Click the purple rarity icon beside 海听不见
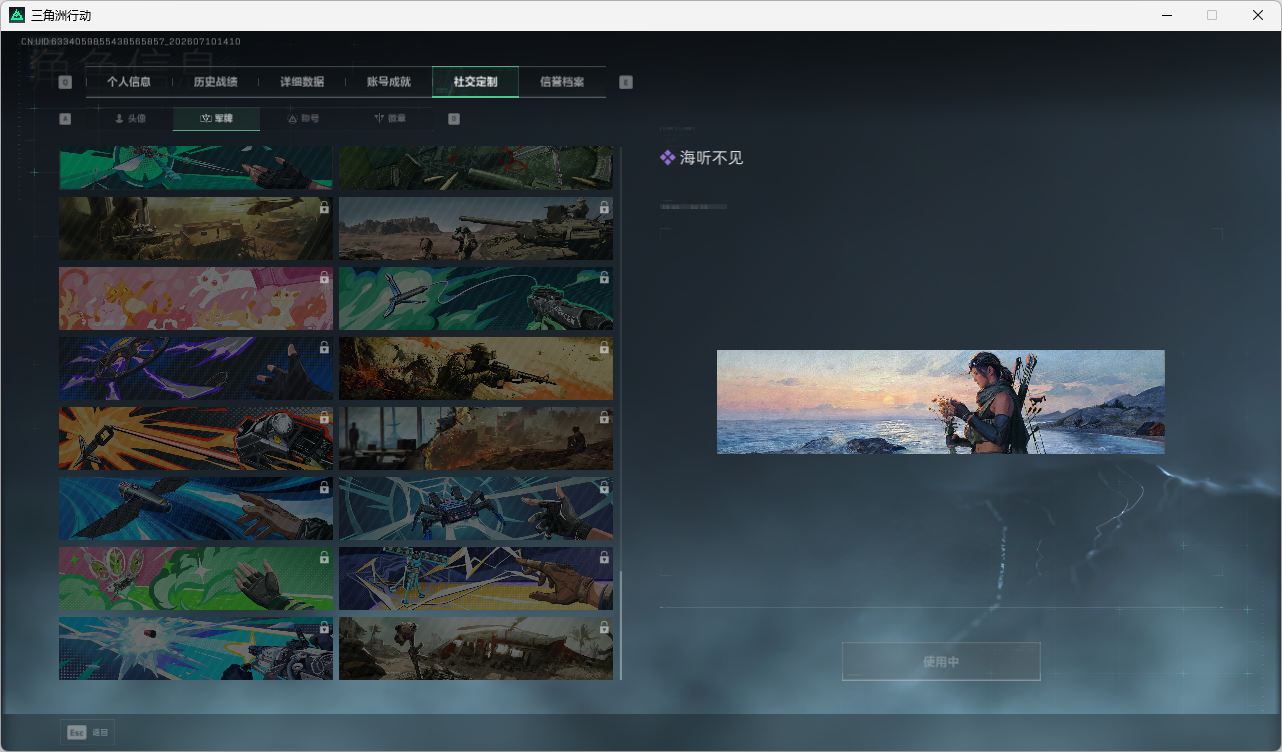 667,158
